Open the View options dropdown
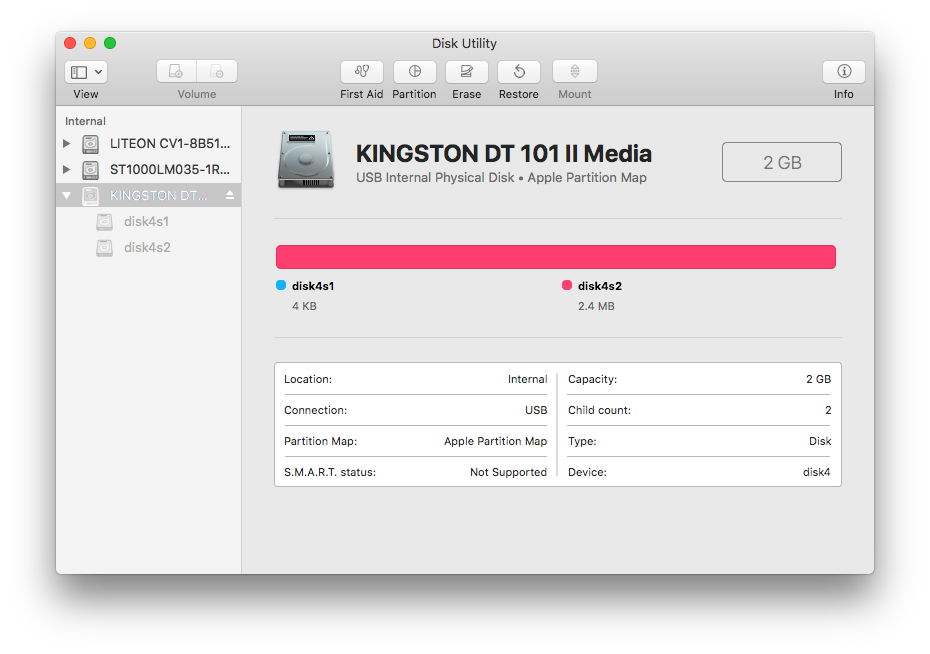This screenshot has width=930, height=654. coord(85,71)
